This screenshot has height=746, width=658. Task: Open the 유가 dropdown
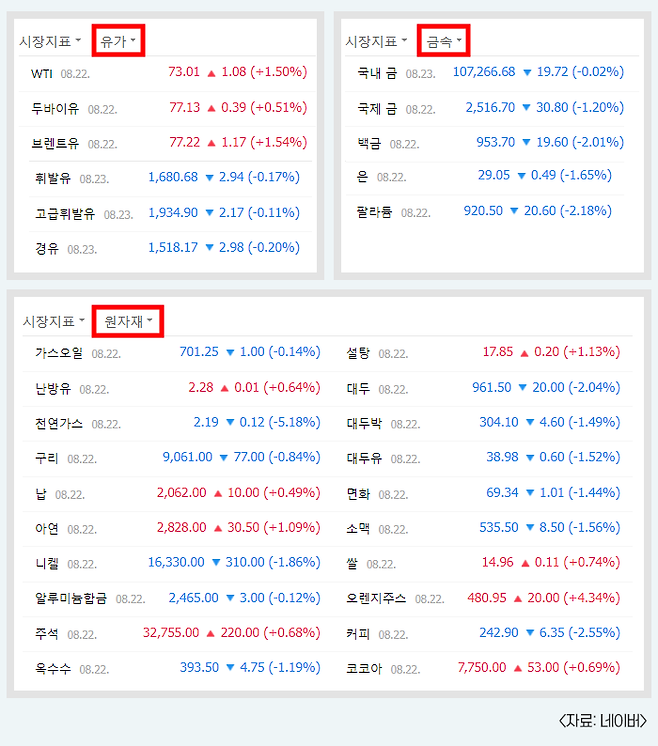(118, 41)
